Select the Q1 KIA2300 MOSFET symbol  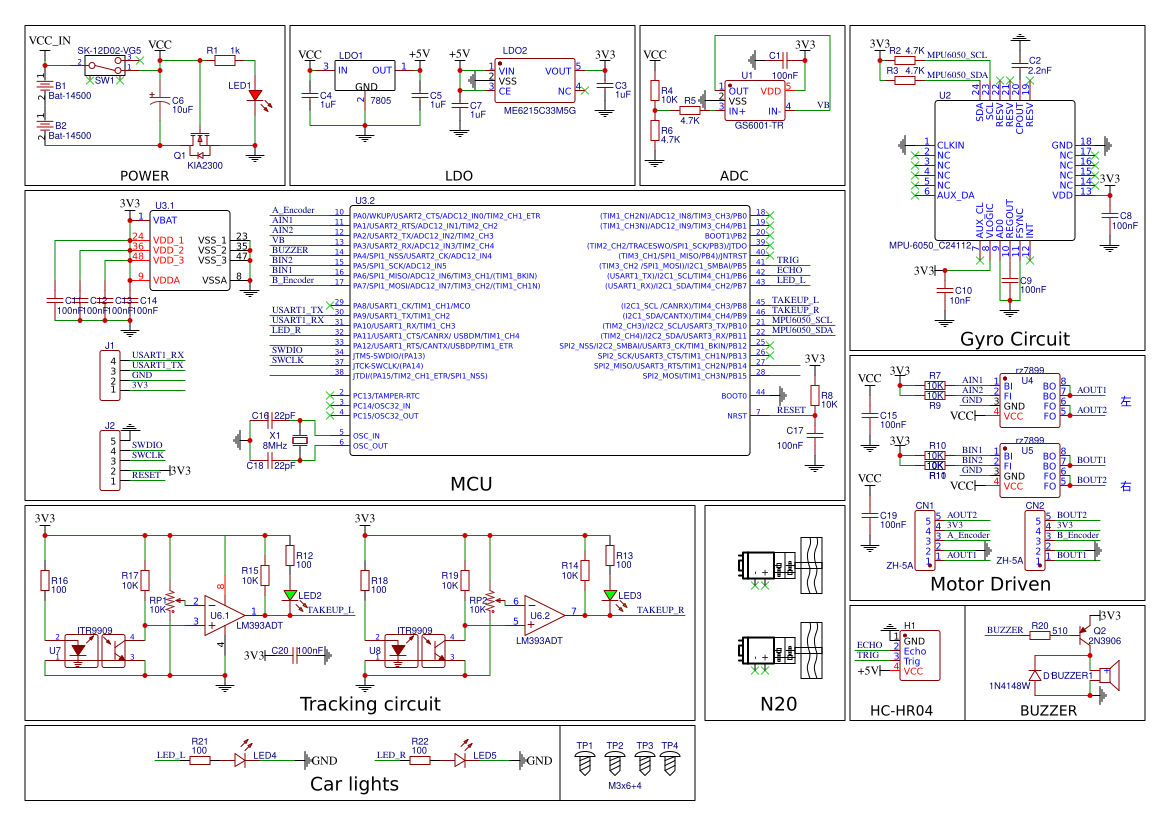click(x=199, y=142)
